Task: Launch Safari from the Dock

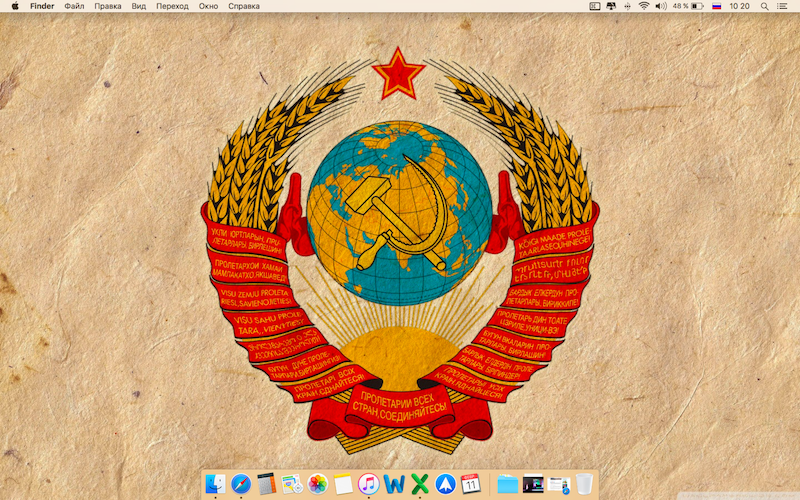Action: point(241,483)
